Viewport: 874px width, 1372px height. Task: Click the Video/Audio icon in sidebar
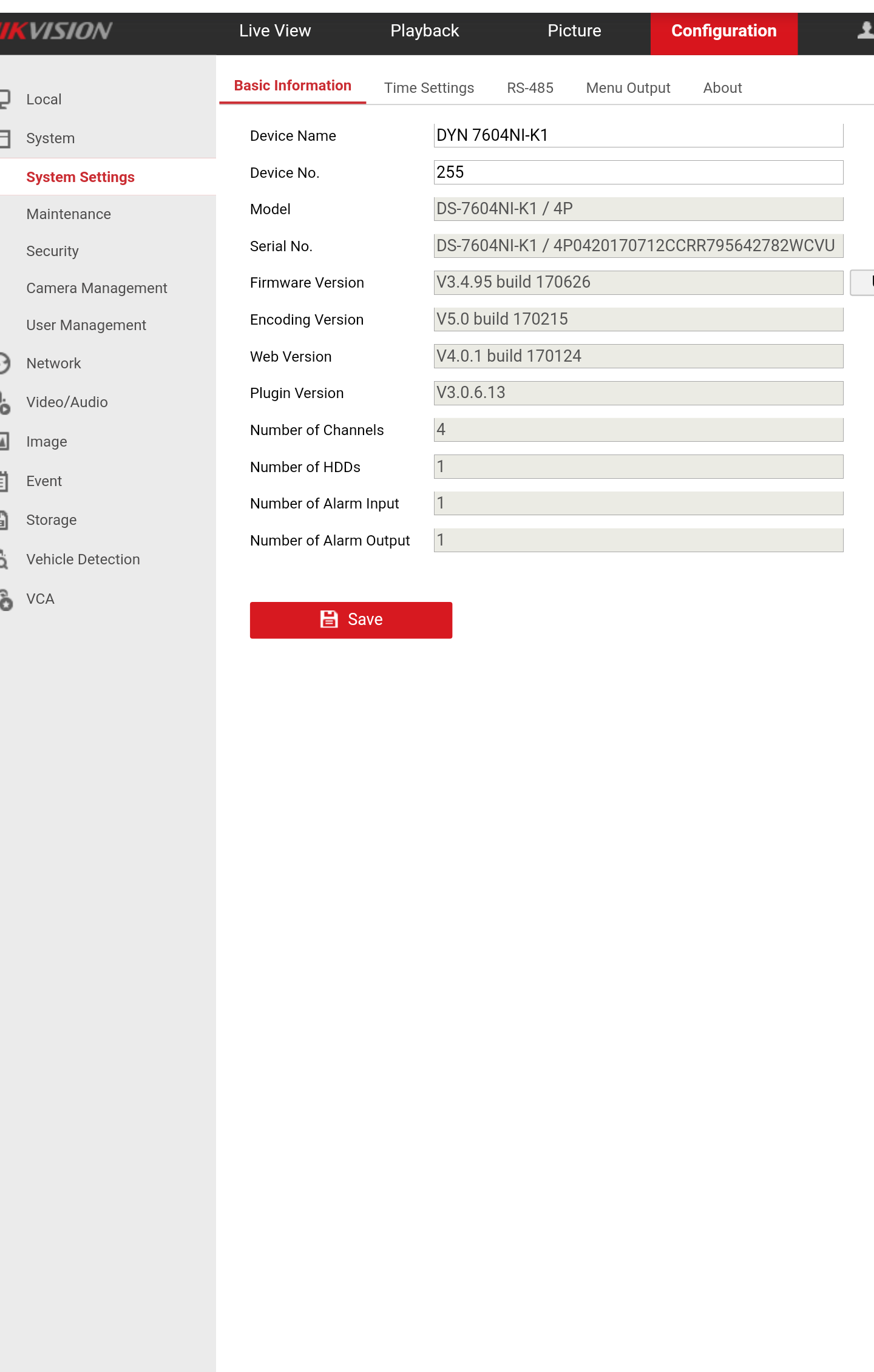coord(5,402)
